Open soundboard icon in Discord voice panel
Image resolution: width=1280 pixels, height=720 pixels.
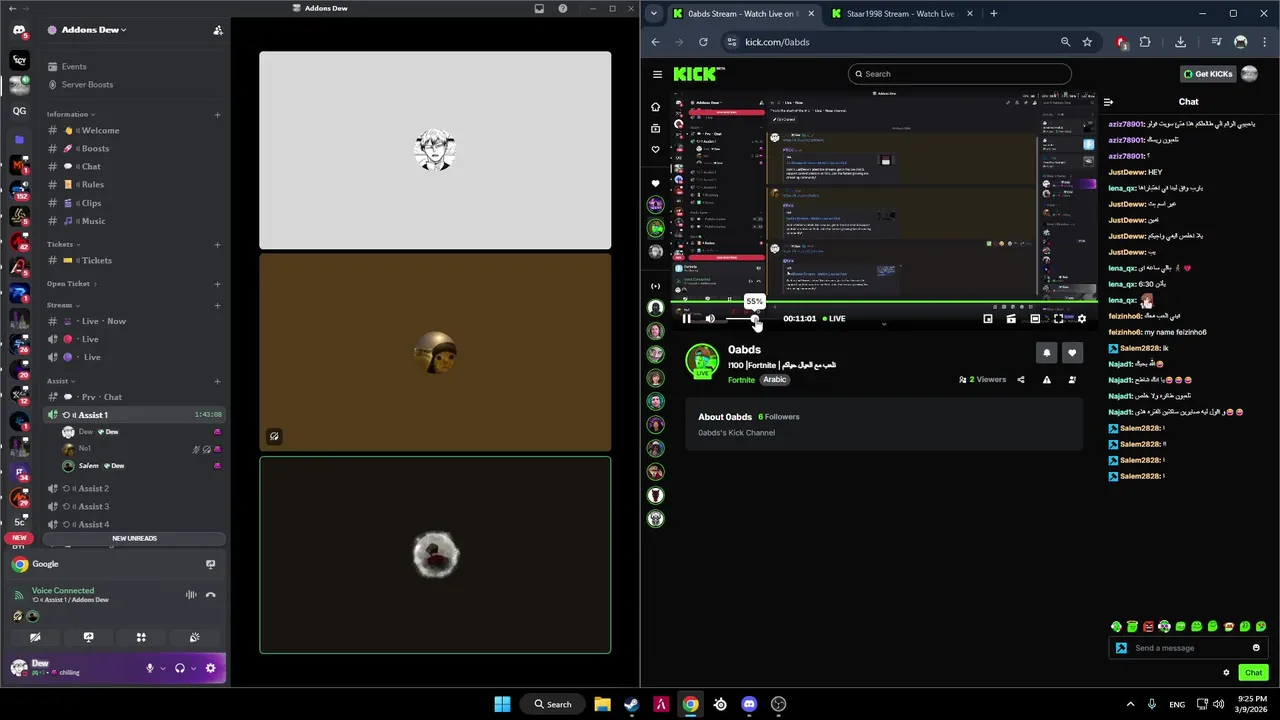pos(194,637)
